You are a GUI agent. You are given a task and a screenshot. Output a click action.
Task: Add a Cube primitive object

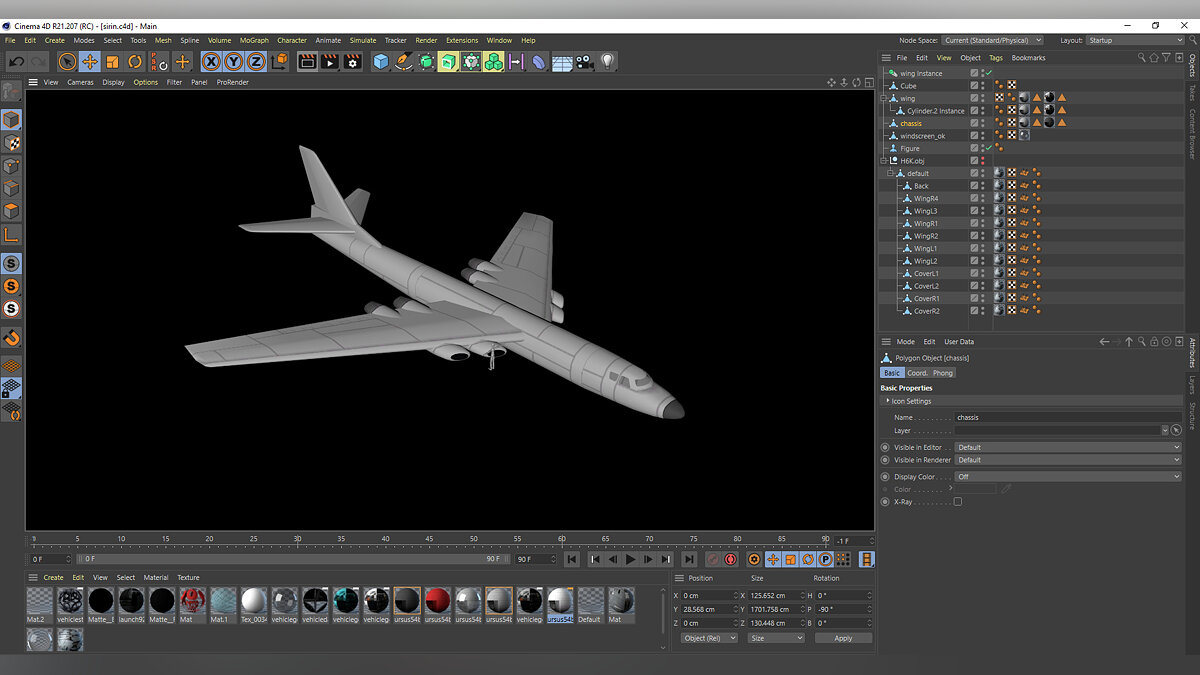(380, 62)
